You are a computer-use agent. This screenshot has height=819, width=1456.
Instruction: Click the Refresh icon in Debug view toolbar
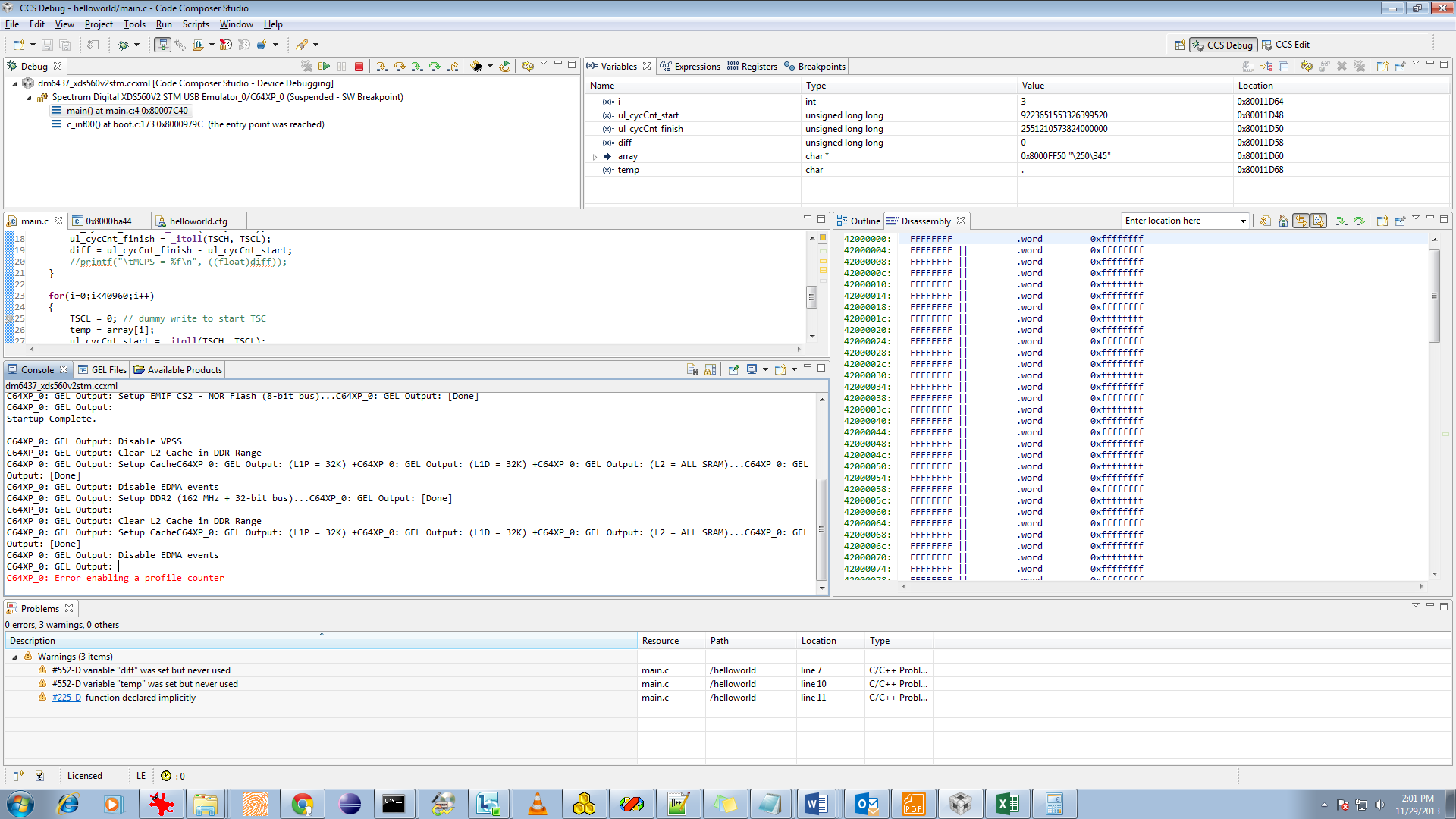[x=528, y=67]
